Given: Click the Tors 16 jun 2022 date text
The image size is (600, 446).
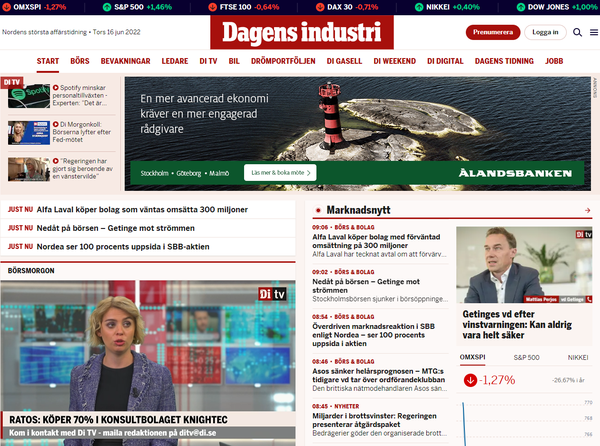Looking at the screenshot, I should (116, 32).
